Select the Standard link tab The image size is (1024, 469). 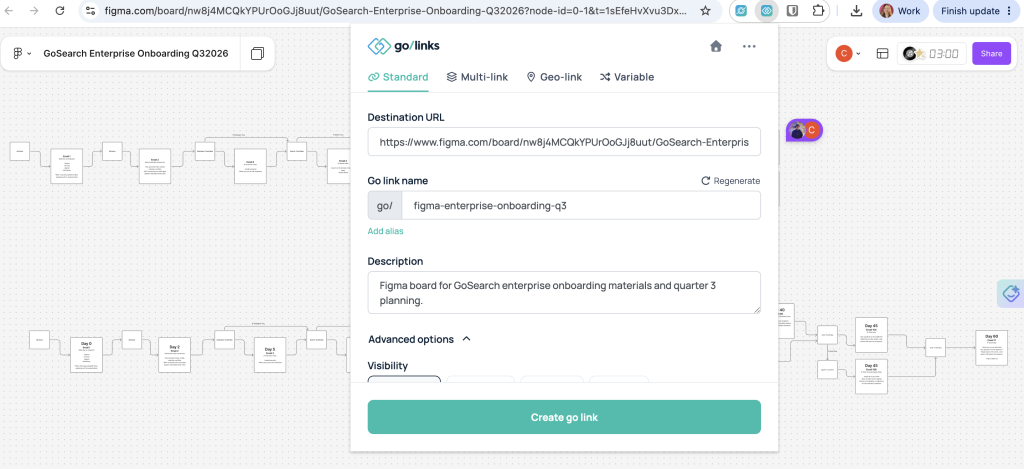pos(398,77)
